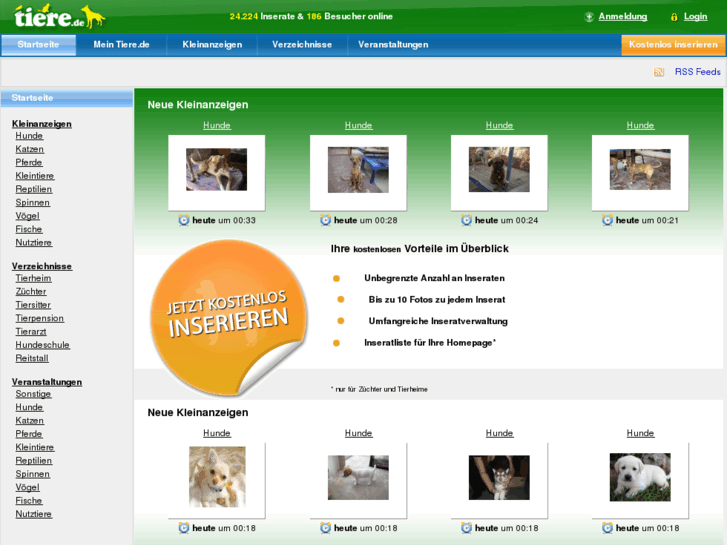Open Katzen under Veranstaltungen in the sidebar

30,421
